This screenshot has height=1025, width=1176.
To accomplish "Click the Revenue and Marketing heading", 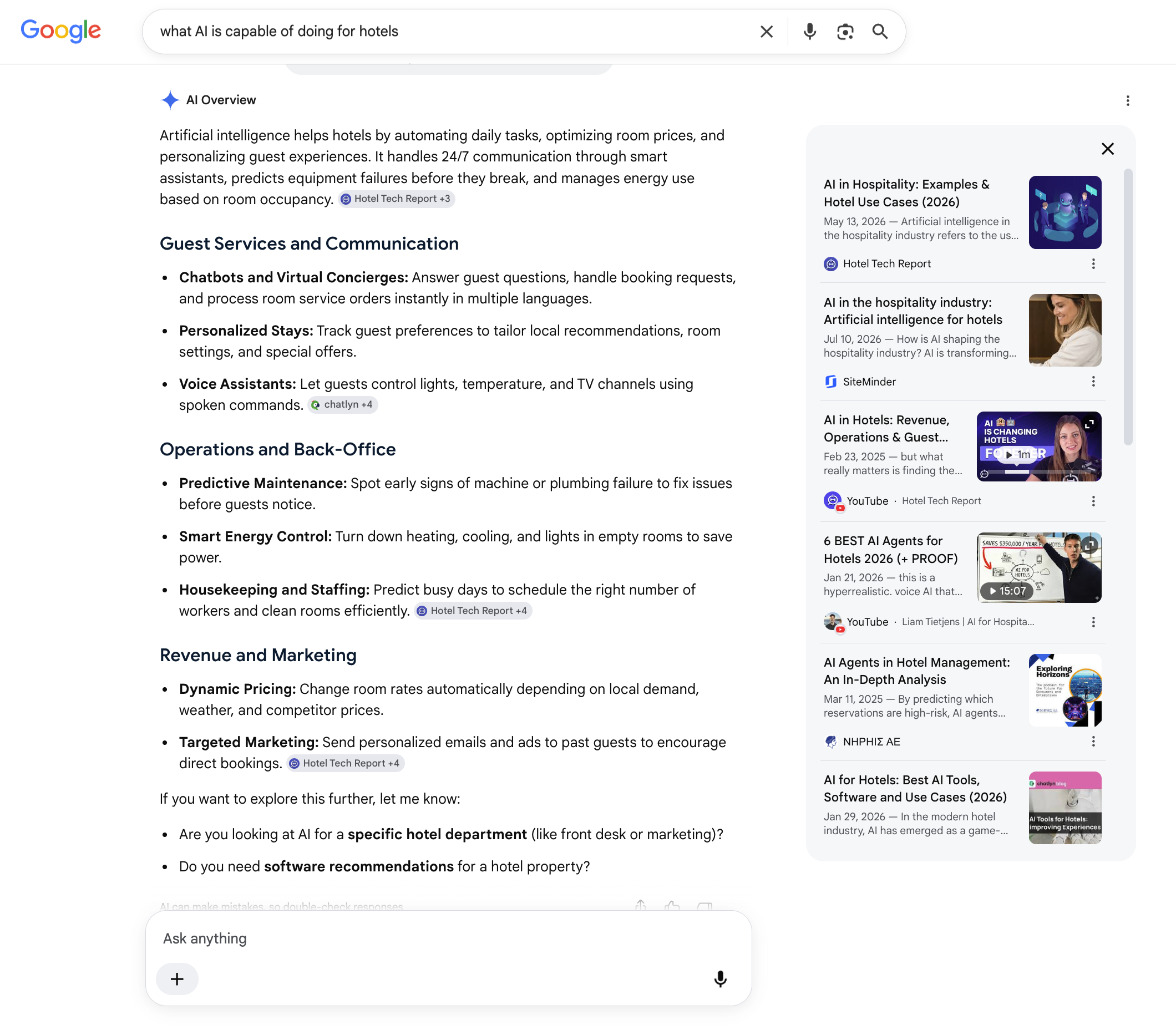I will (258, 656).
